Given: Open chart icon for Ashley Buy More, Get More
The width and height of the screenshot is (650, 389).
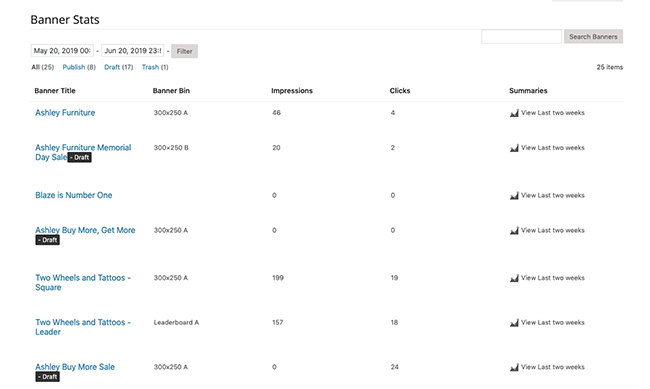Looking at the screenshot, I should [514, 231].
